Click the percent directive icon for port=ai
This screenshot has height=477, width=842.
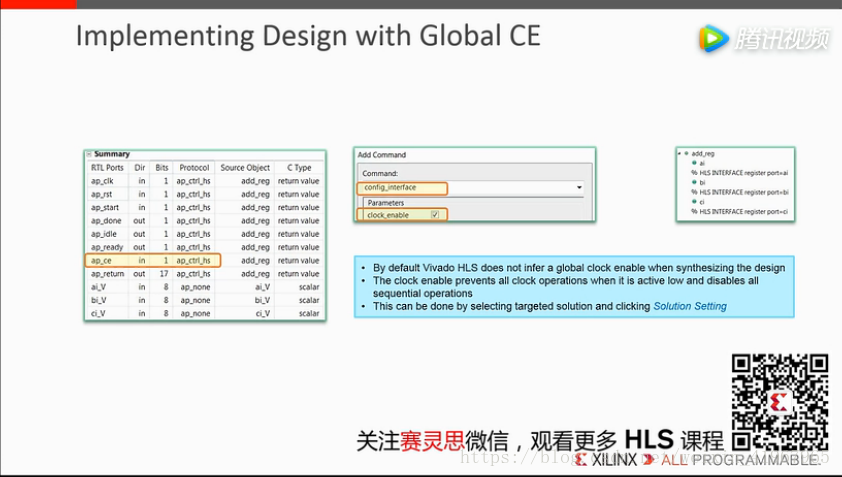(694, 173)
